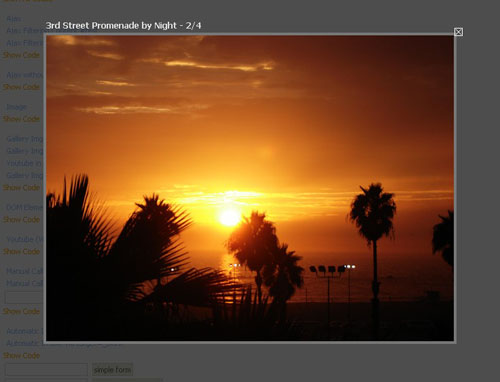Open the first Ajax example link
Image resolution: width=500 pixels, height=382 pixels.
click(x=14, y=19)
